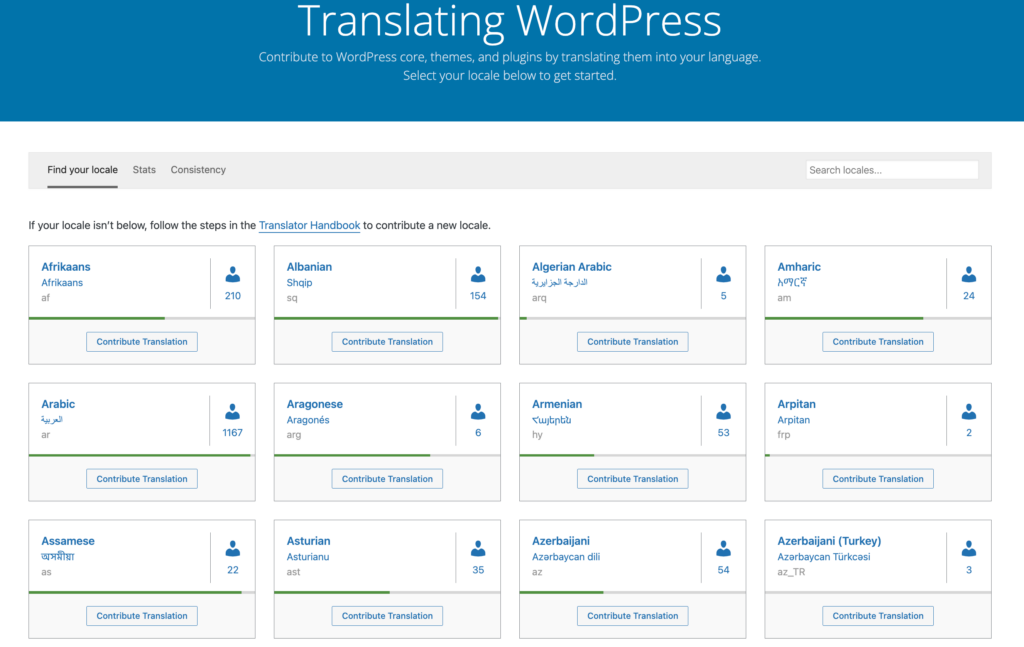Image resolution: width=1024 pixels, height=647 pixels.
Task: Open the Consistency tab
Action: click(x=198, y=170)
